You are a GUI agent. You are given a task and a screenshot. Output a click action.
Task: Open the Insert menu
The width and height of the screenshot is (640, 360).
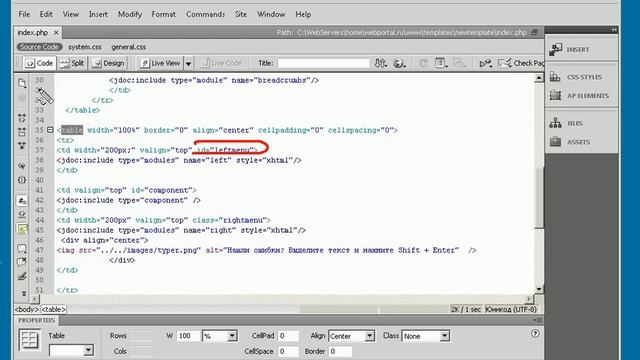[x=98, y=14]
